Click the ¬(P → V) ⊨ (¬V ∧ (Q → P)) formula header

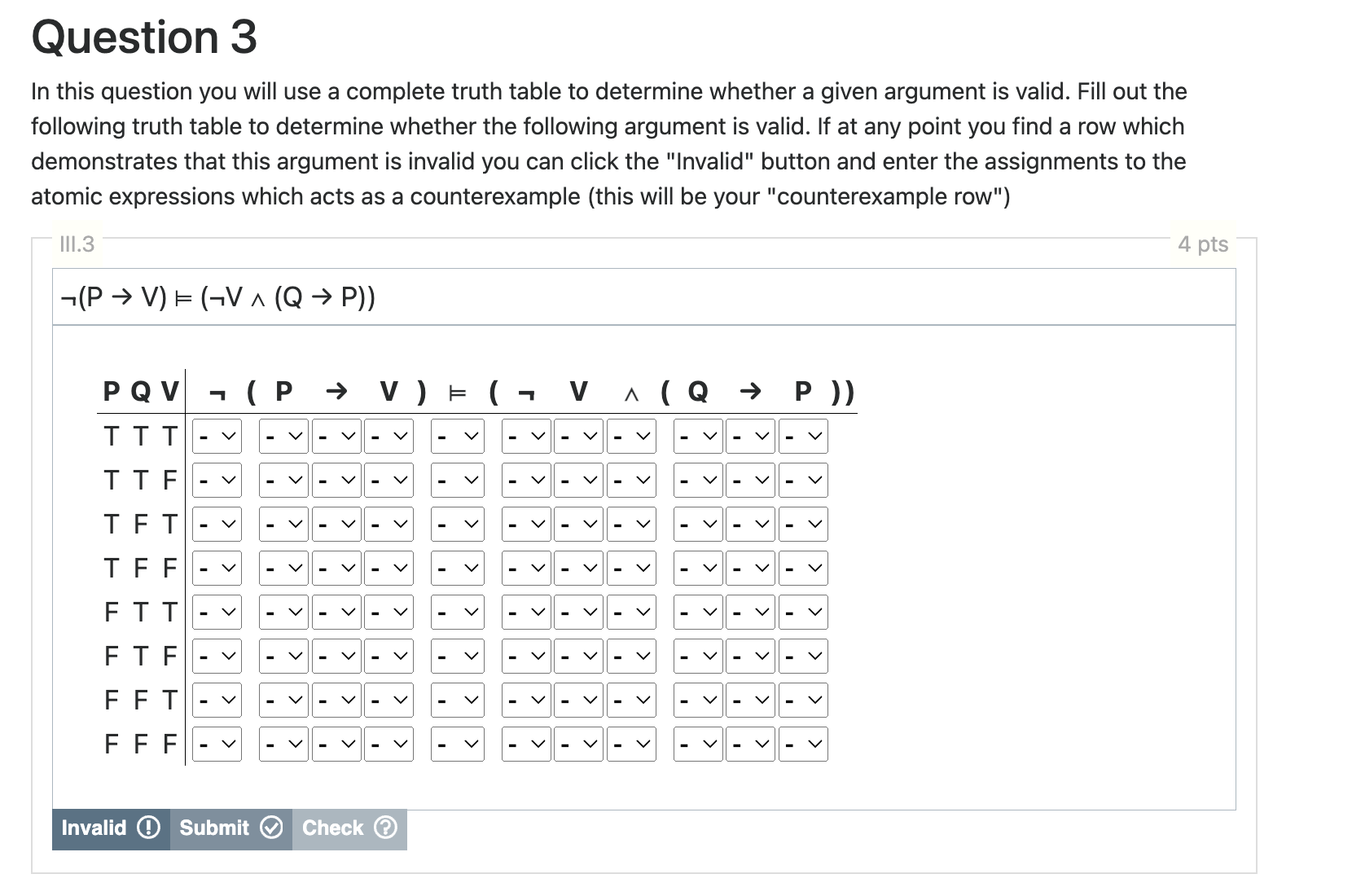[x=216, y=296]
